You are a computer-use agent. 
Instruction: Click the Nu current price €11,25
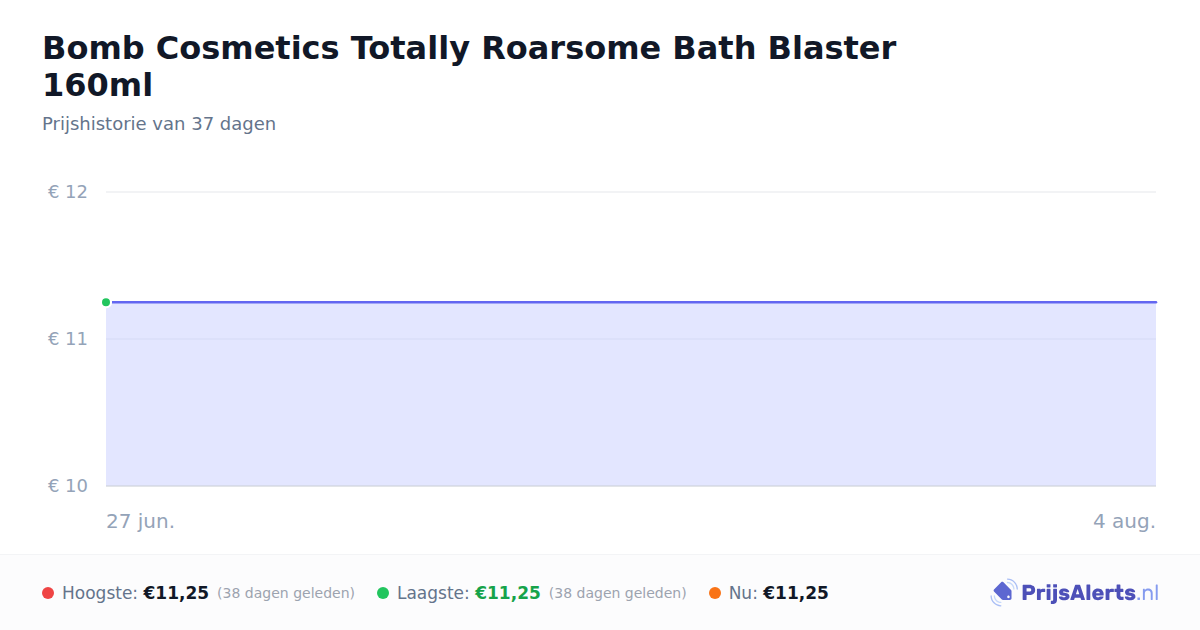pyautogui.click(x=796, y=593)
